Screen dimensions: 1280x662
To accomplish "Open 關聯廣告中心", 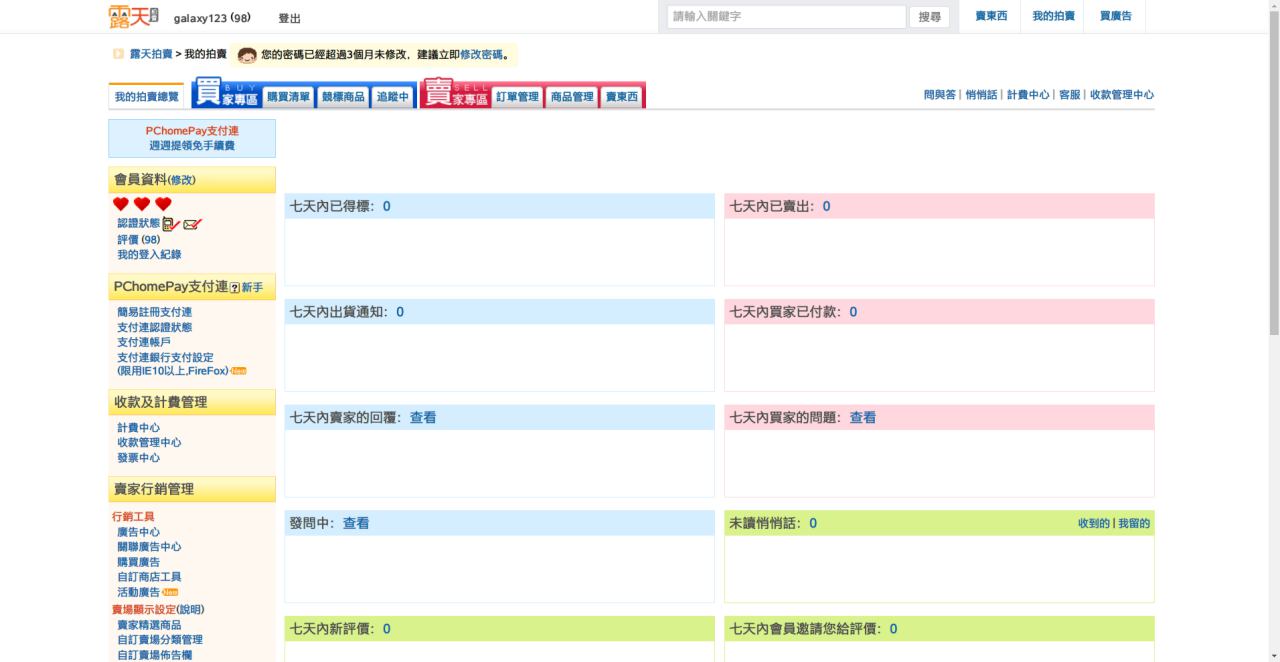I will [149, 547].
